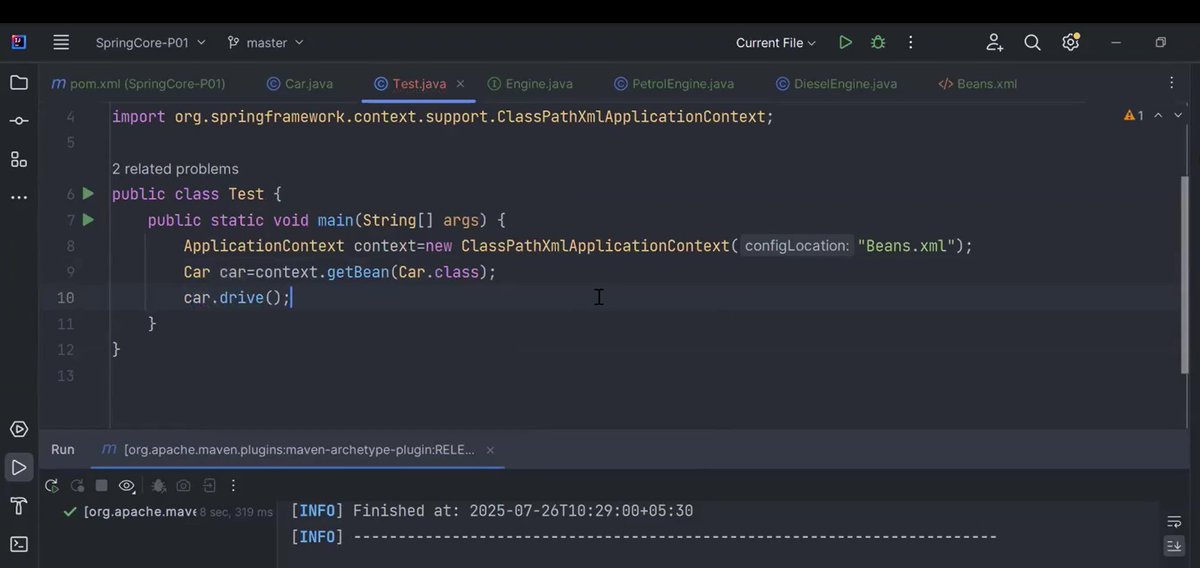Click the IntelliJ logo at top left

coord(19,42)
